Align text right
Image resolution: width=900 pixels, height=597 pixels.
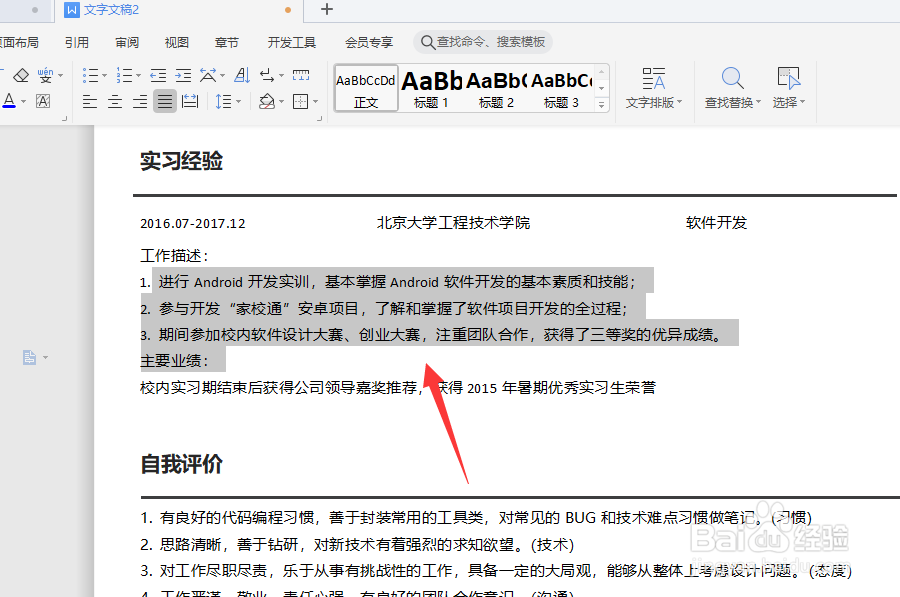click(x=140, y=102)
